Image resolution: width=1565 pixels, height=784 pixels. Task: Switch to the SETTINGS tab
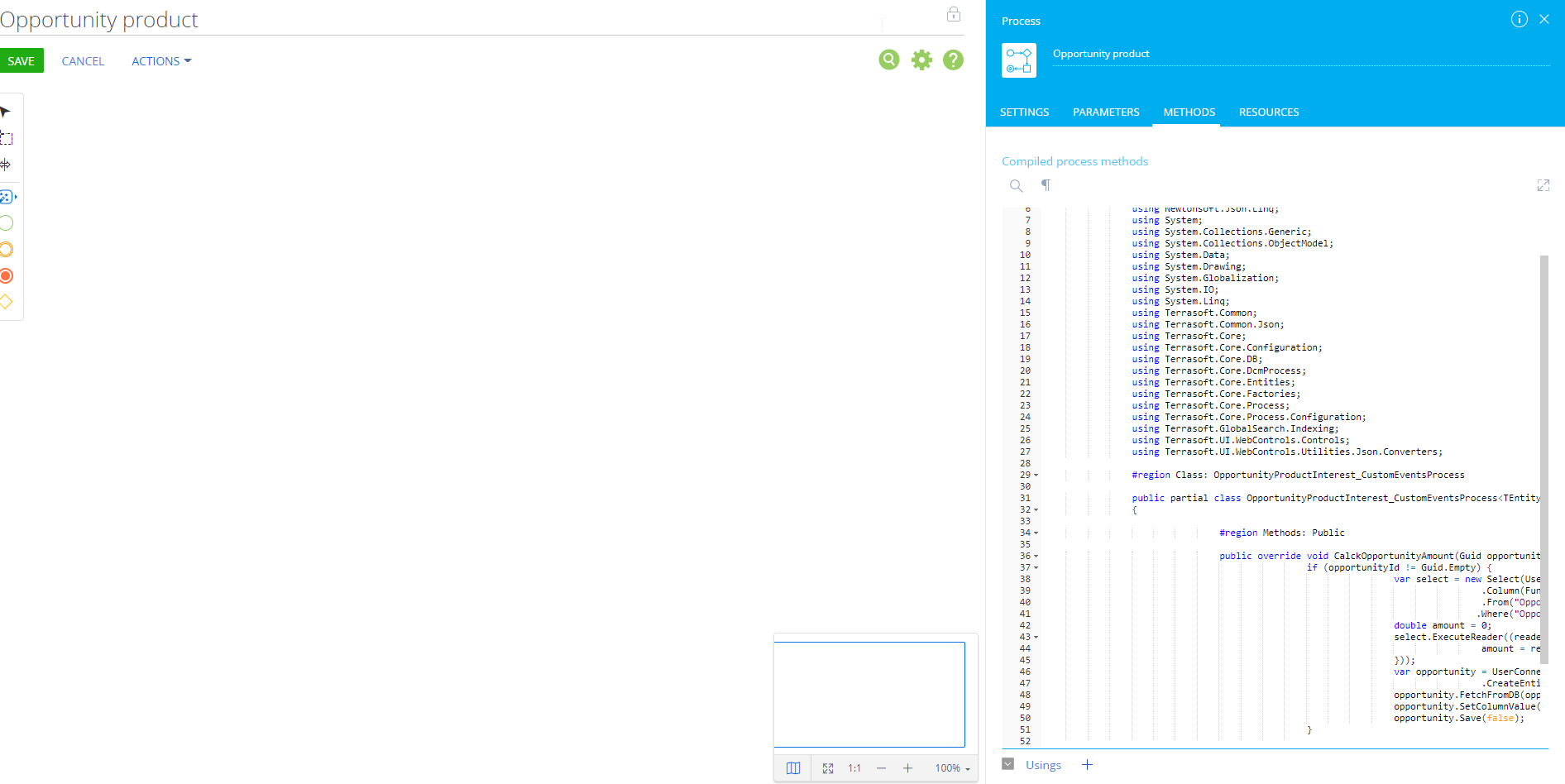click(1024, 112)
